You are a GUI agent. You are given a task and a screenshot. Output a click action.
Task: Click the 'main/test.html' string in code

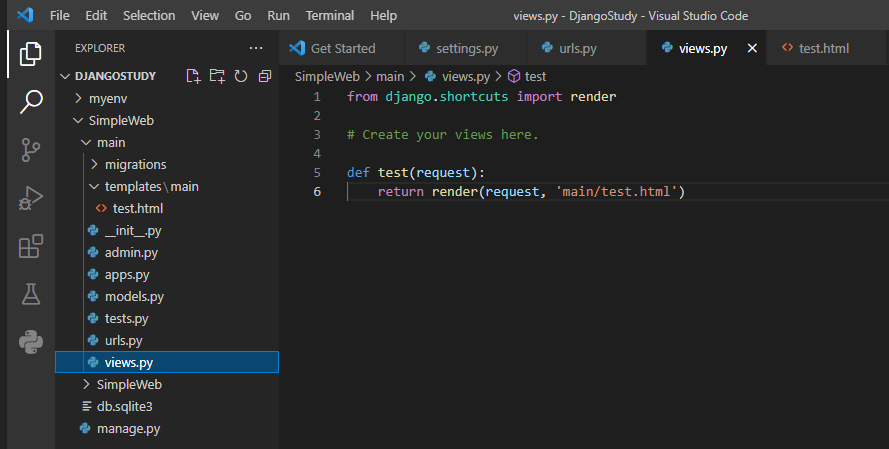[x=616, y=192]
